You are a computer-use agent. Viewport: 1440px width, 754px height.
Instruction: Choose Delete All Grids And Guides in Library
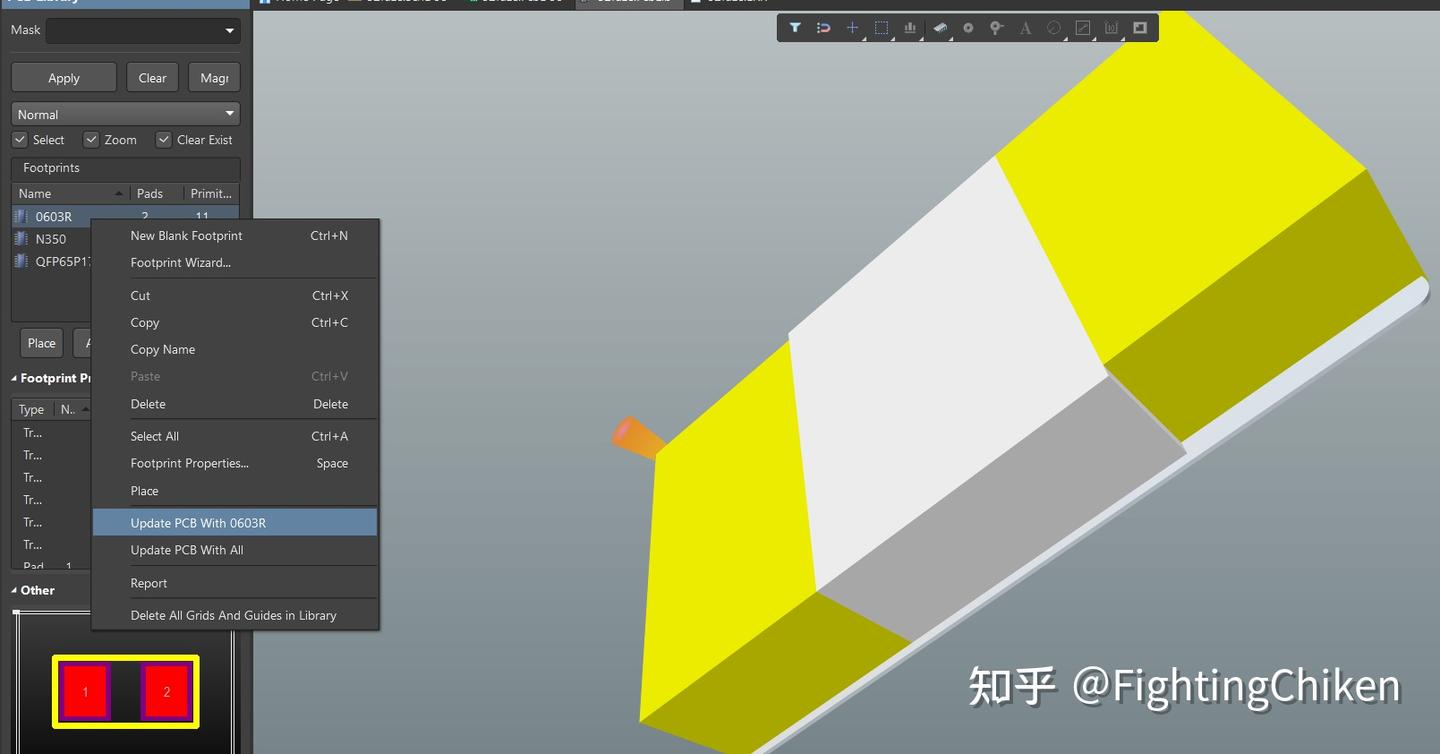coord(233,616)
